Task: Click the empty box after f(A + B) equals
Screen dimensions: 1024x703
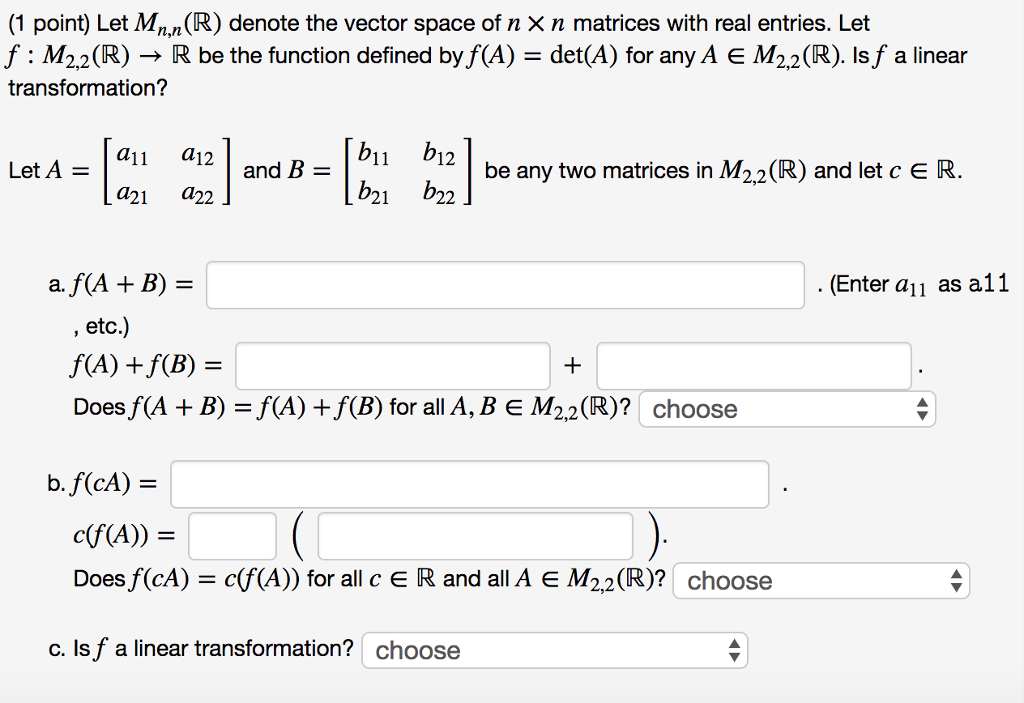Action: (x=505, y=285)
